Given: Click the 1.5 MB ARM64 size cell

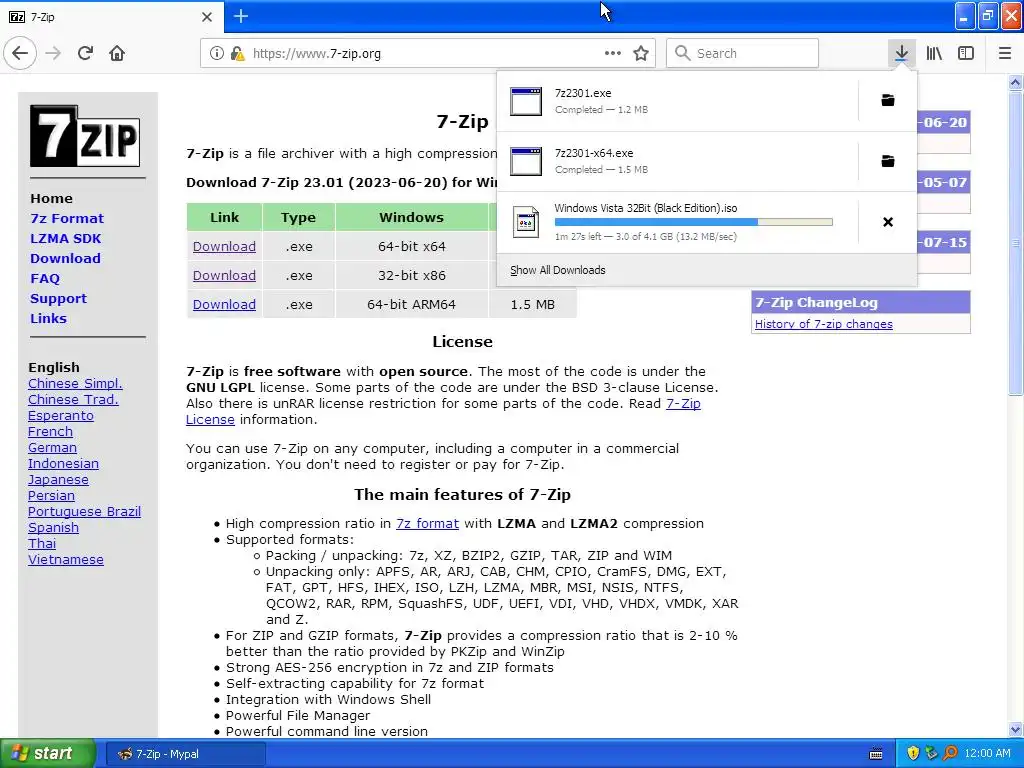Looking at the screenshot, I should coord(533,304).
